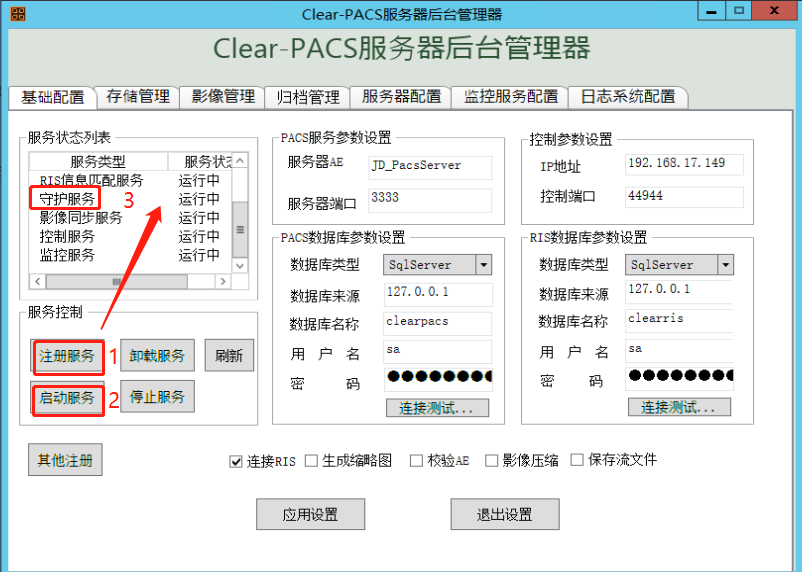Click the 停止服务 button

pos(157,397)
